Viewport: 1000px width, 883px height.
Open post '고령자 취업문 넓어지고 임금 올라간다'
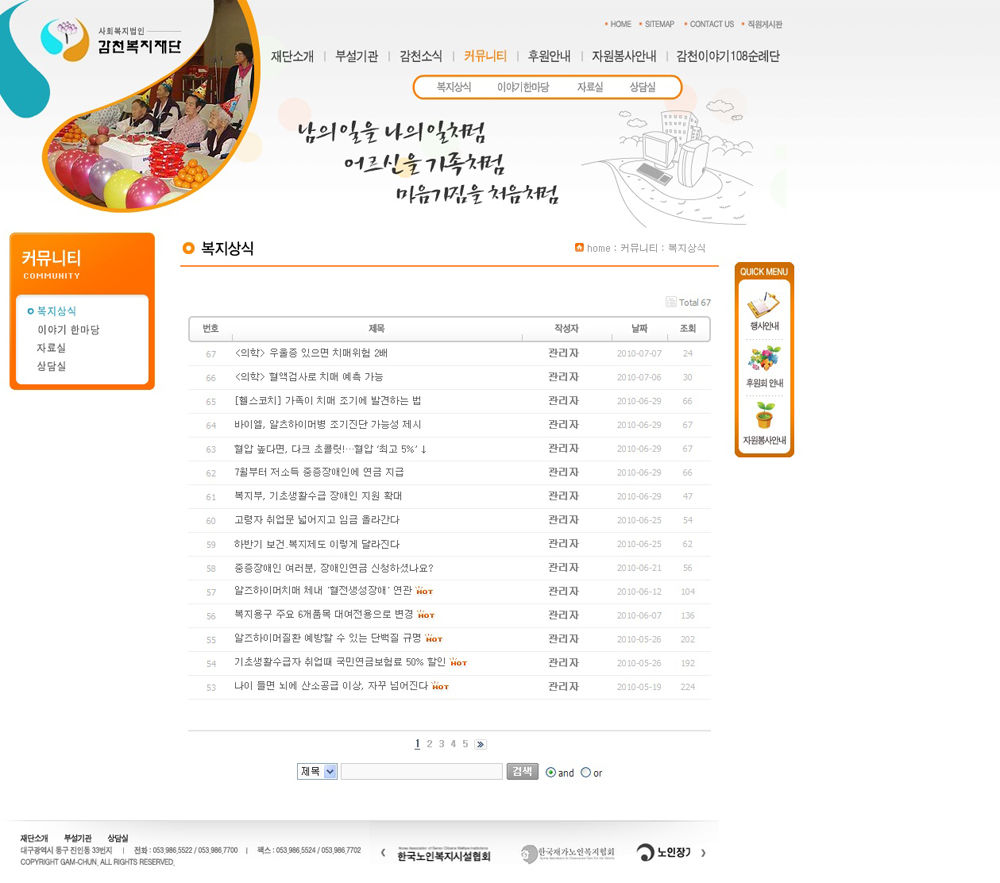pyautogui.click(x=316, y=520)
